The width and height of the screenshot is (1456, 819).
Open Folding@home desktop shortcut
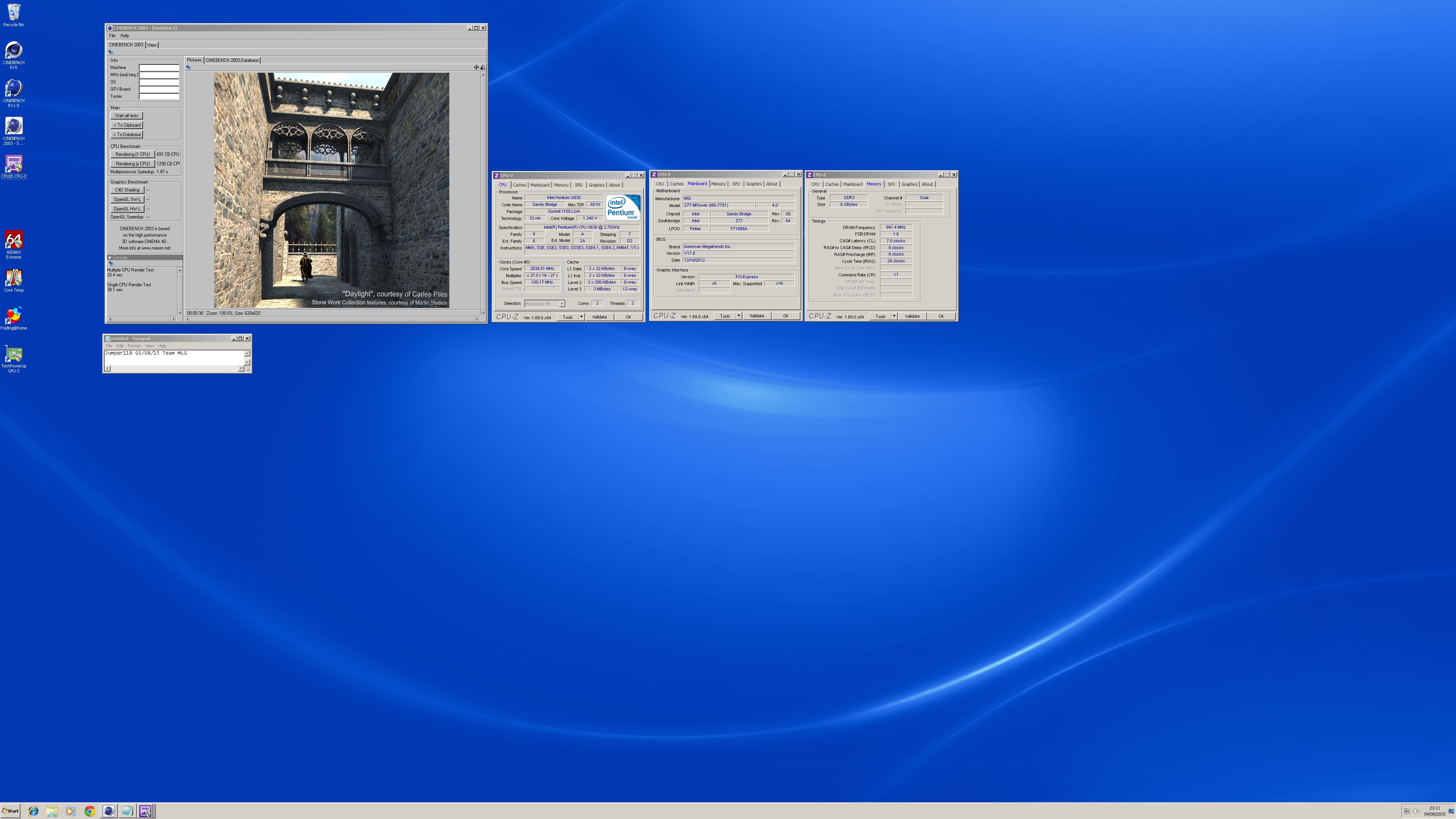(x=14, y=319)
